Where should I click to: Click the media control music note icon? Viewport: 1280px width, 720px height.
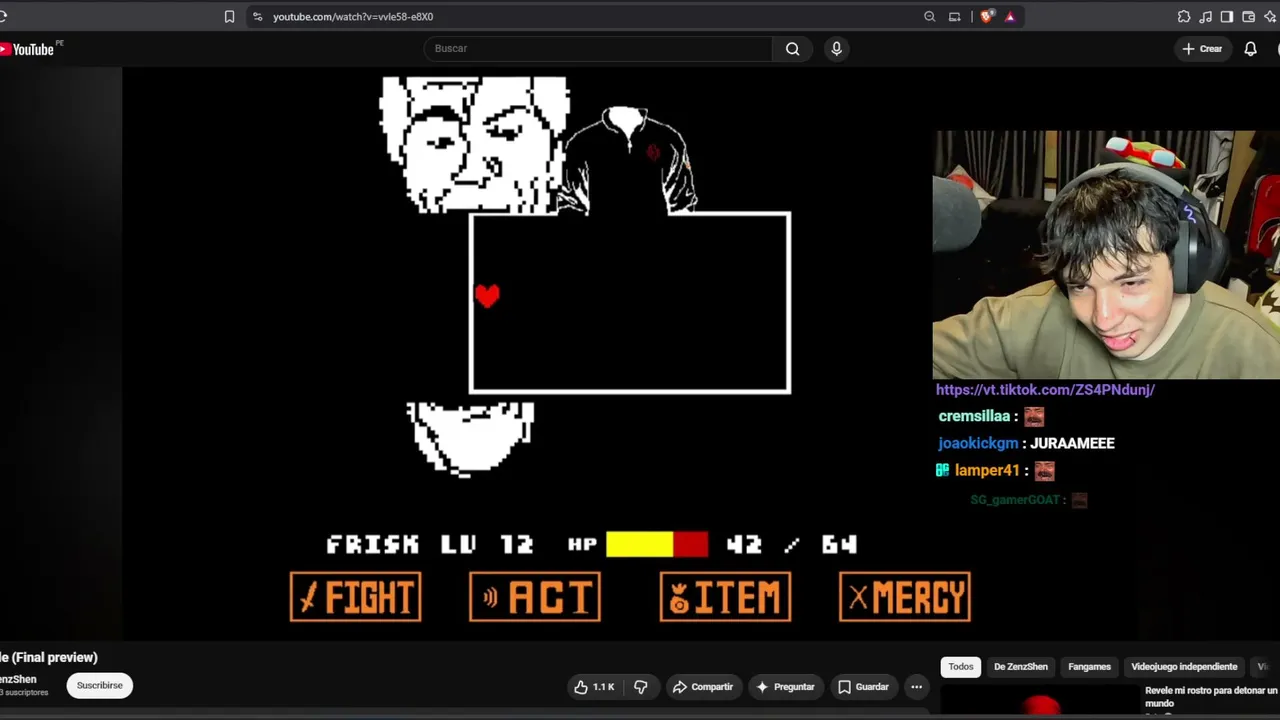tap(1205, 17)
